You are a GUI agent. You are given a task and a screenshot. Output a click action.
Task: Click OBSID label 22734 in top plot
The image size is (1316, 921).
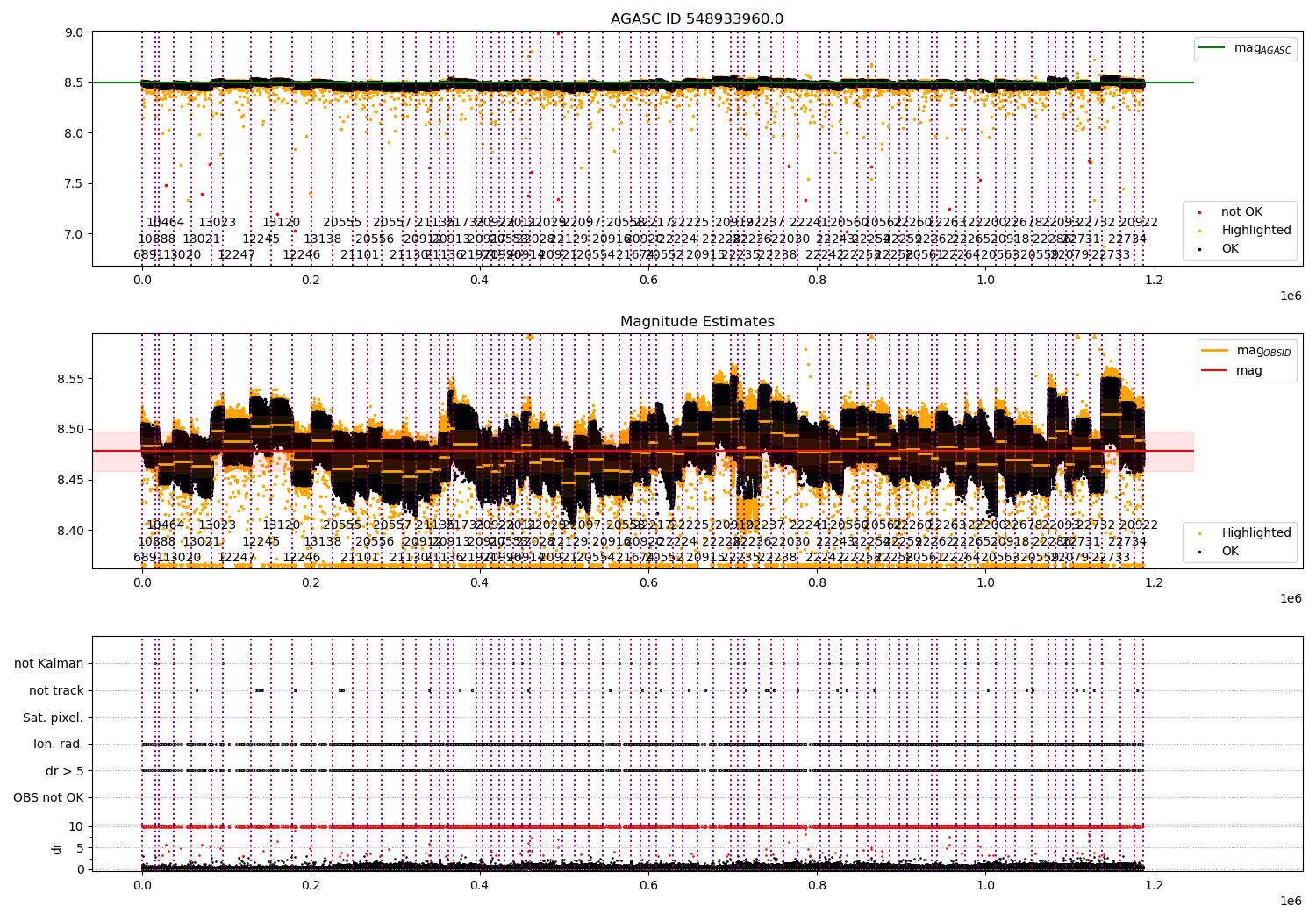coord(1127,239)
